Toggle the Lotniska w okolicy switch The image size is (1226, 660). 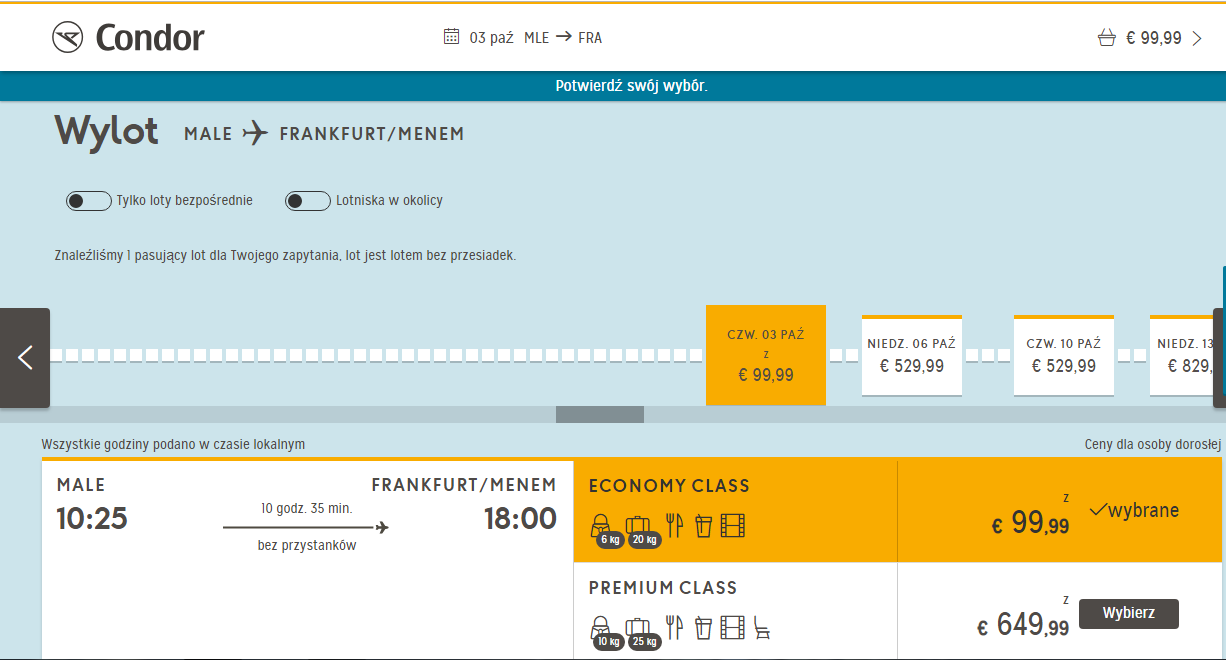pyautogui.click(x=308, y=201)
